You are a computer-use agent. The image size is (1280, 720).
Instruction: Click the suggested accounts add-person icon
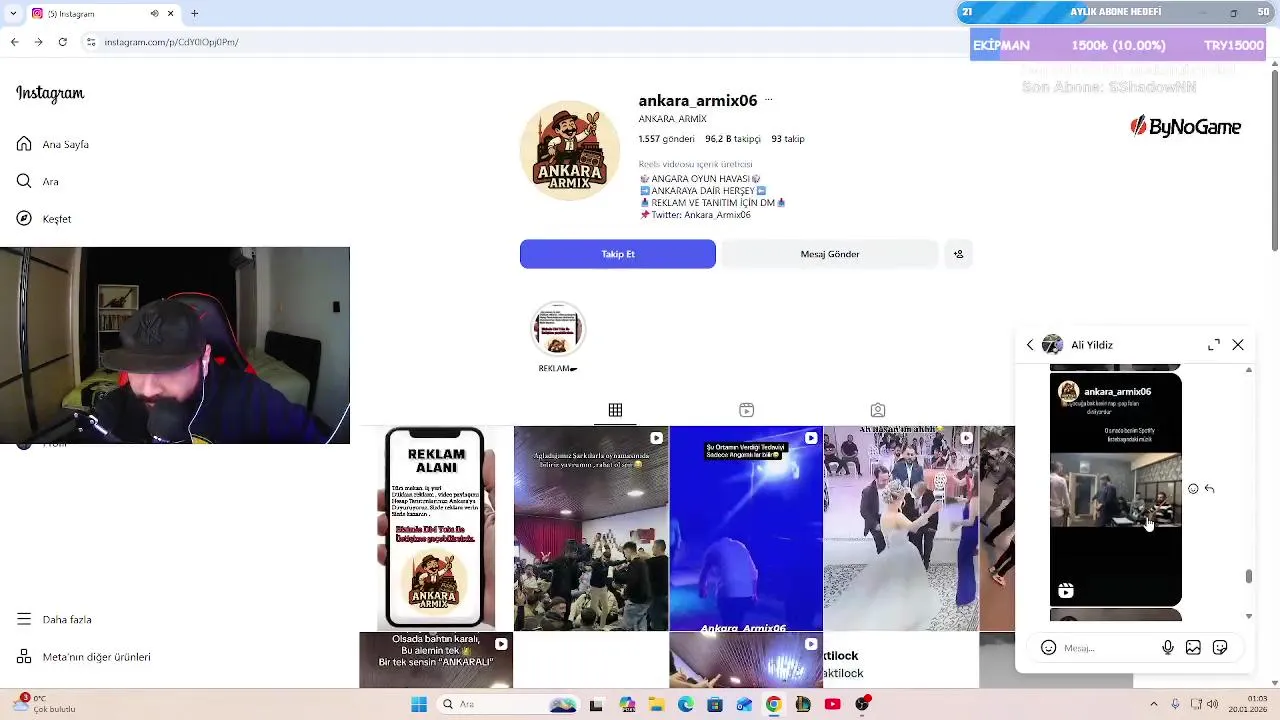point(958,254)
